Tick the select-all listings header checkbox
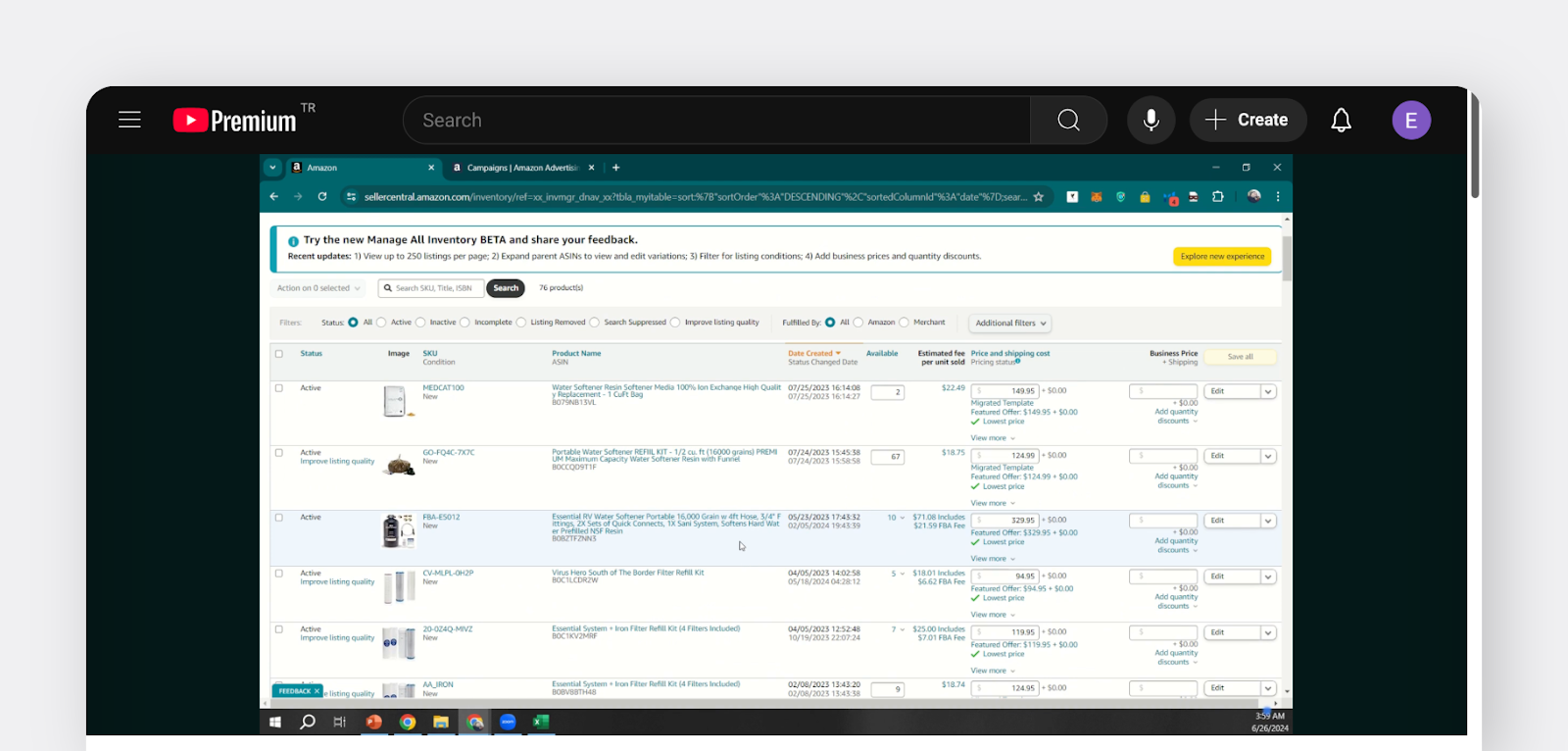Image resolution: width=1568 pixels, height=751 pixels. point(279,354)
